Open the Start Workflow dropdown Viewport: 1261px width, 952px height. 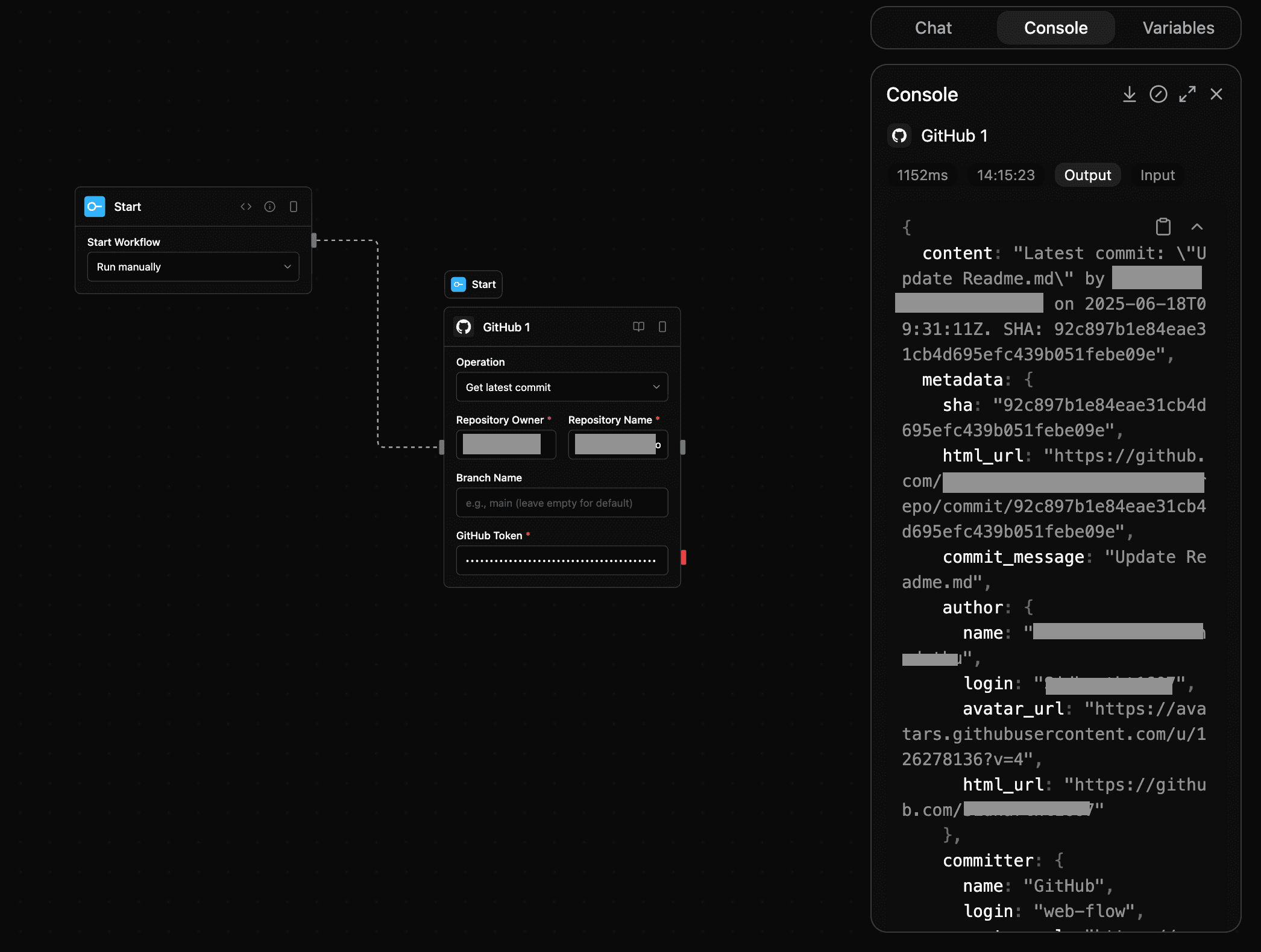pyautogui.click(x=193, y=266)
